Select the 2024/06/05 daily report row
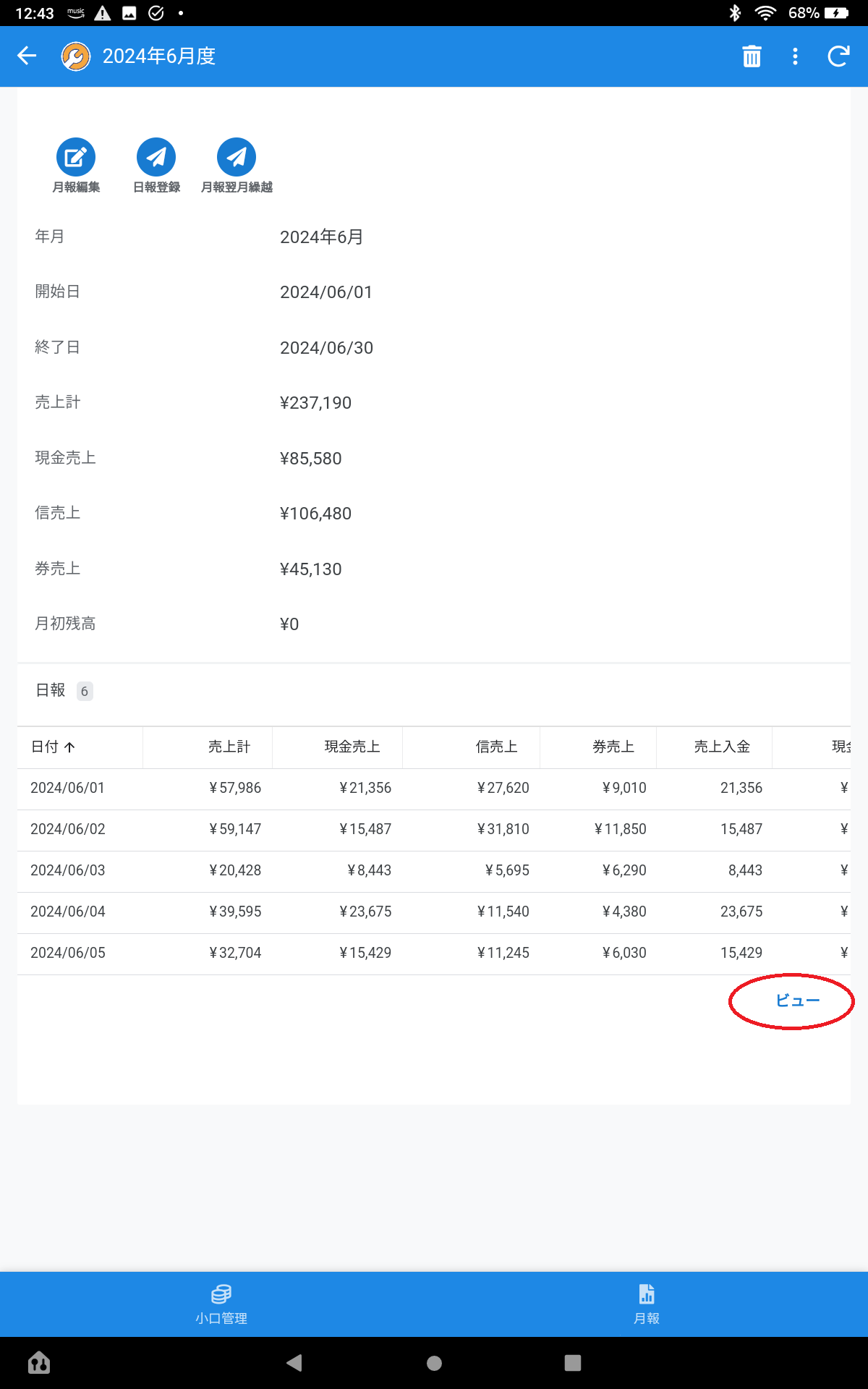 coord(68,953)
